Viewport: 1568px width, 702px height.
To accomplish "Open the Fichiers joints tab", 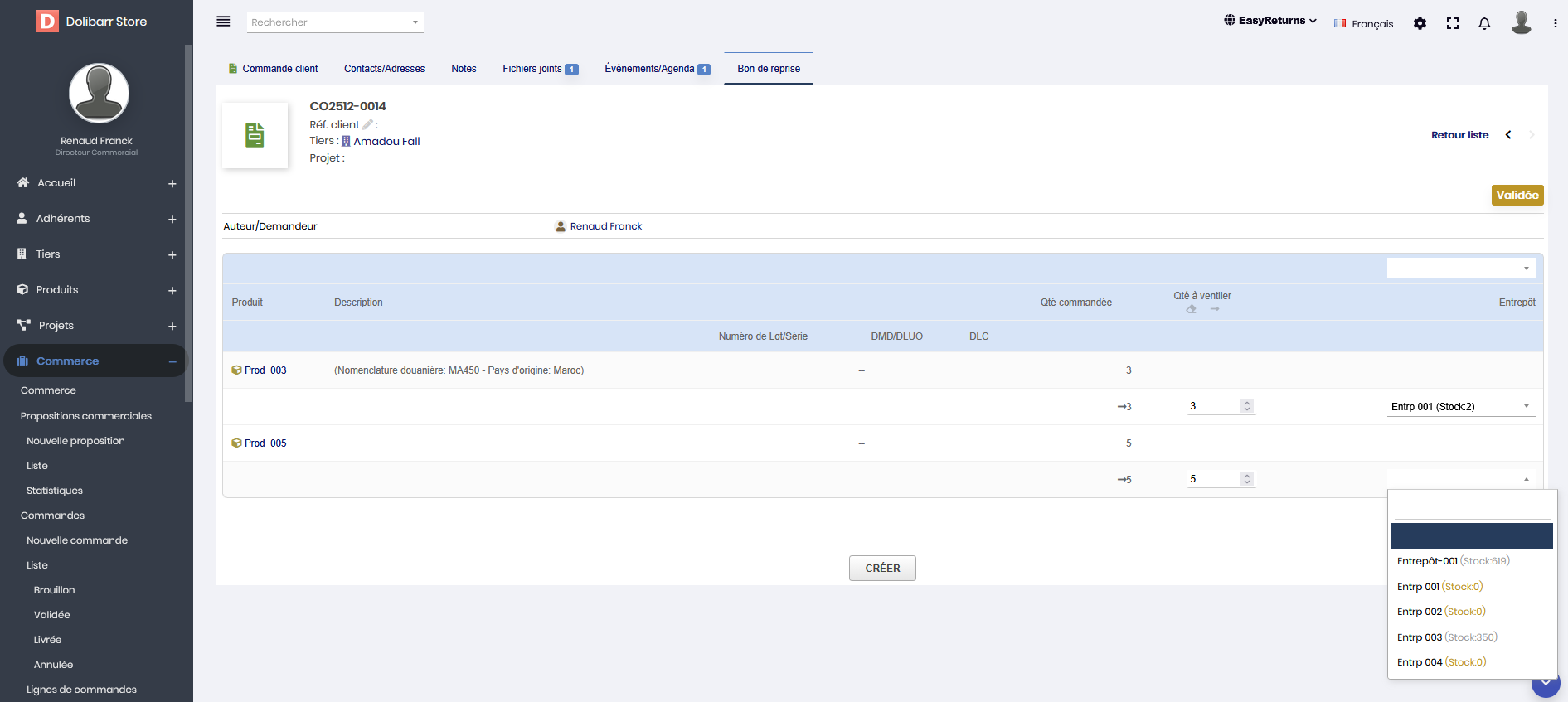I will (539, 69).
